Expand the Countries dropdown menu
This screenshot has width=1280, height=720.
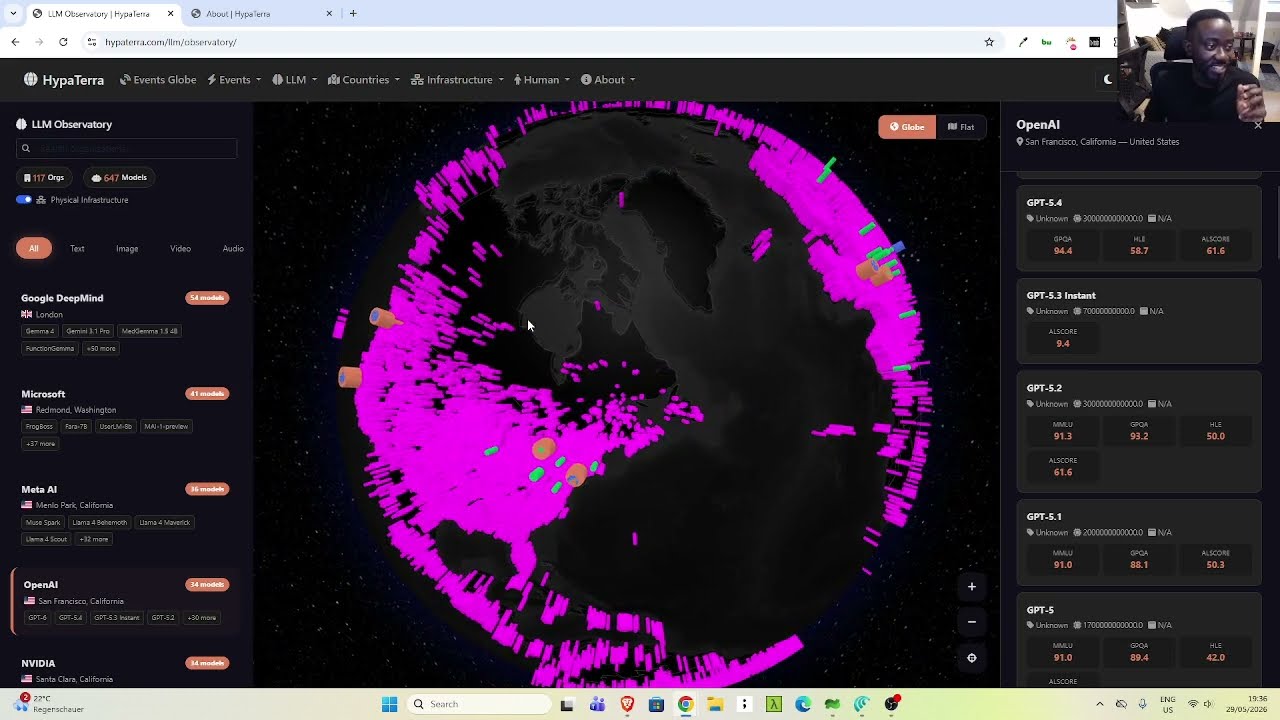point(364,80)
